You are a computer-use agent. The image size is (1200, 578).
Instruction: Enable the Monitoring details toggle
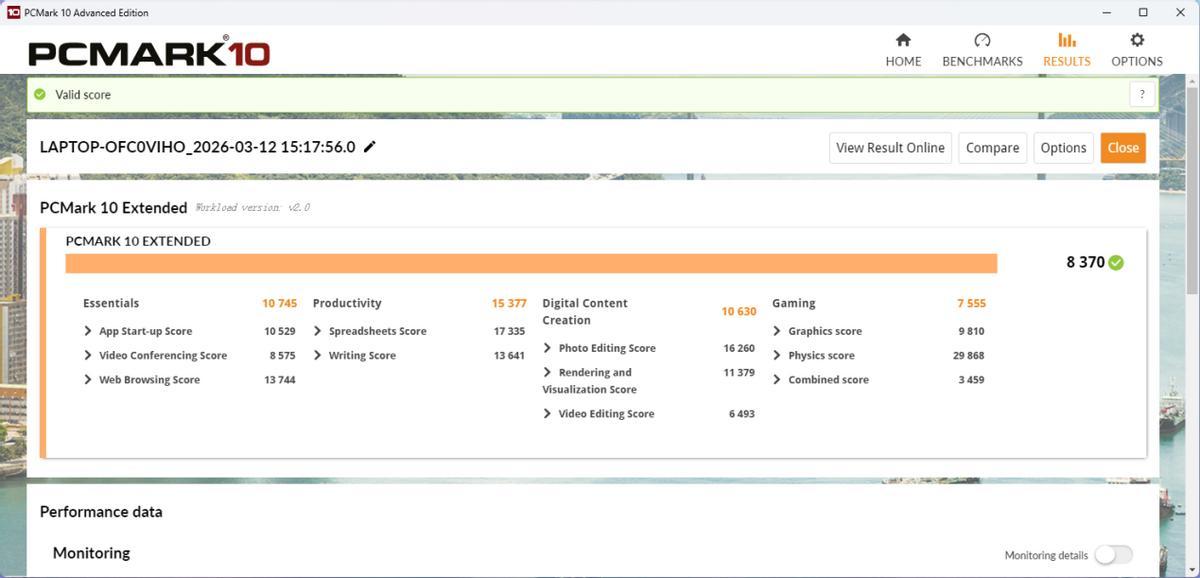point(1113,555)
